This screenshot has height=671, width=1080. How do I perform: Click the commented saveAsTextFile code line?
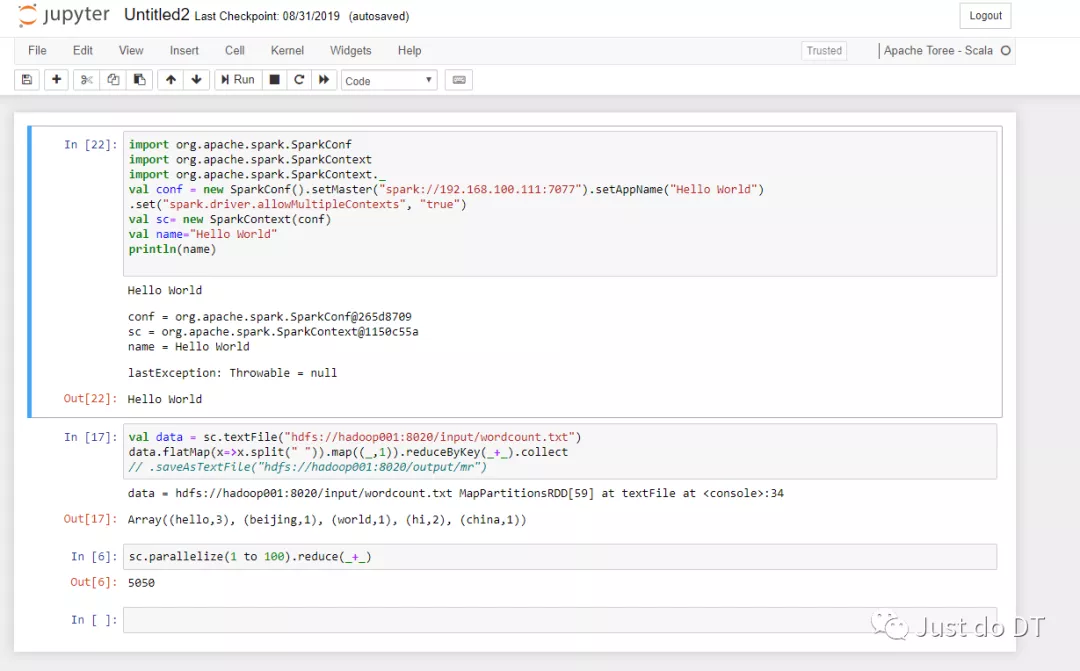click(307, 467)
